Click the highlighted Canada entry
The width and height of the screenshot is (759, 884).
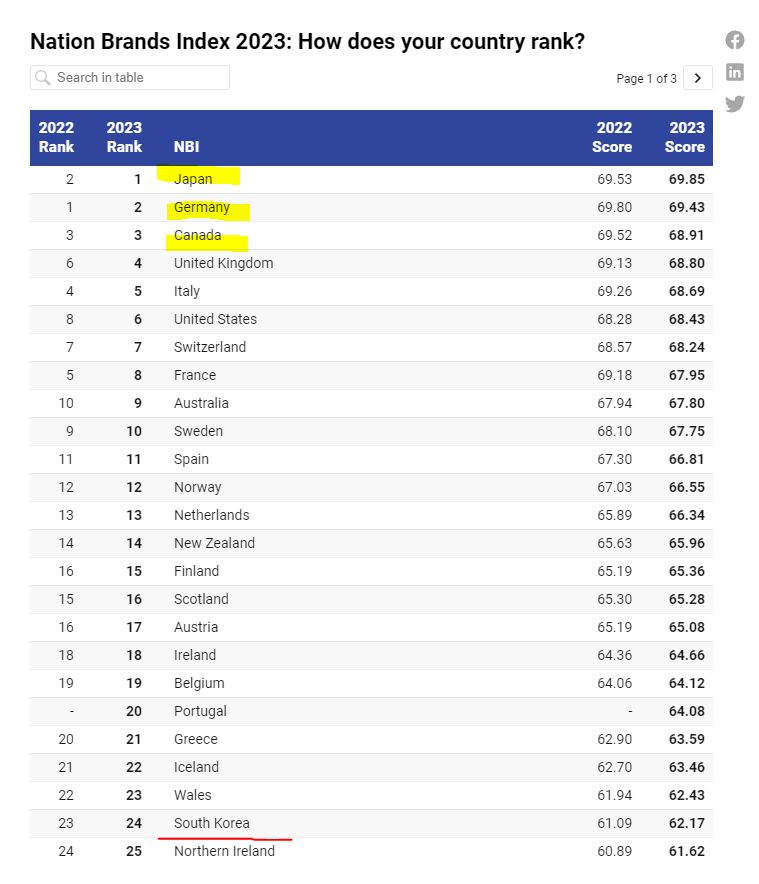(198, 235)
